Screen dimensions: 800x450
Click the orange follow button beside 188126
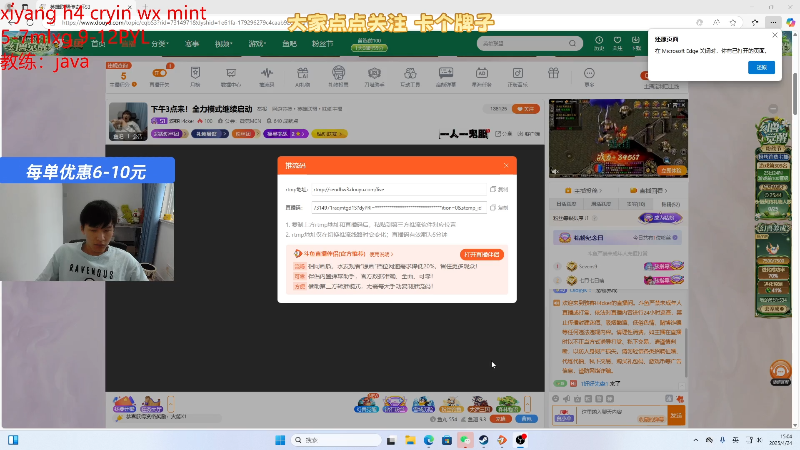pyautogui.click(x=526, y=109)
